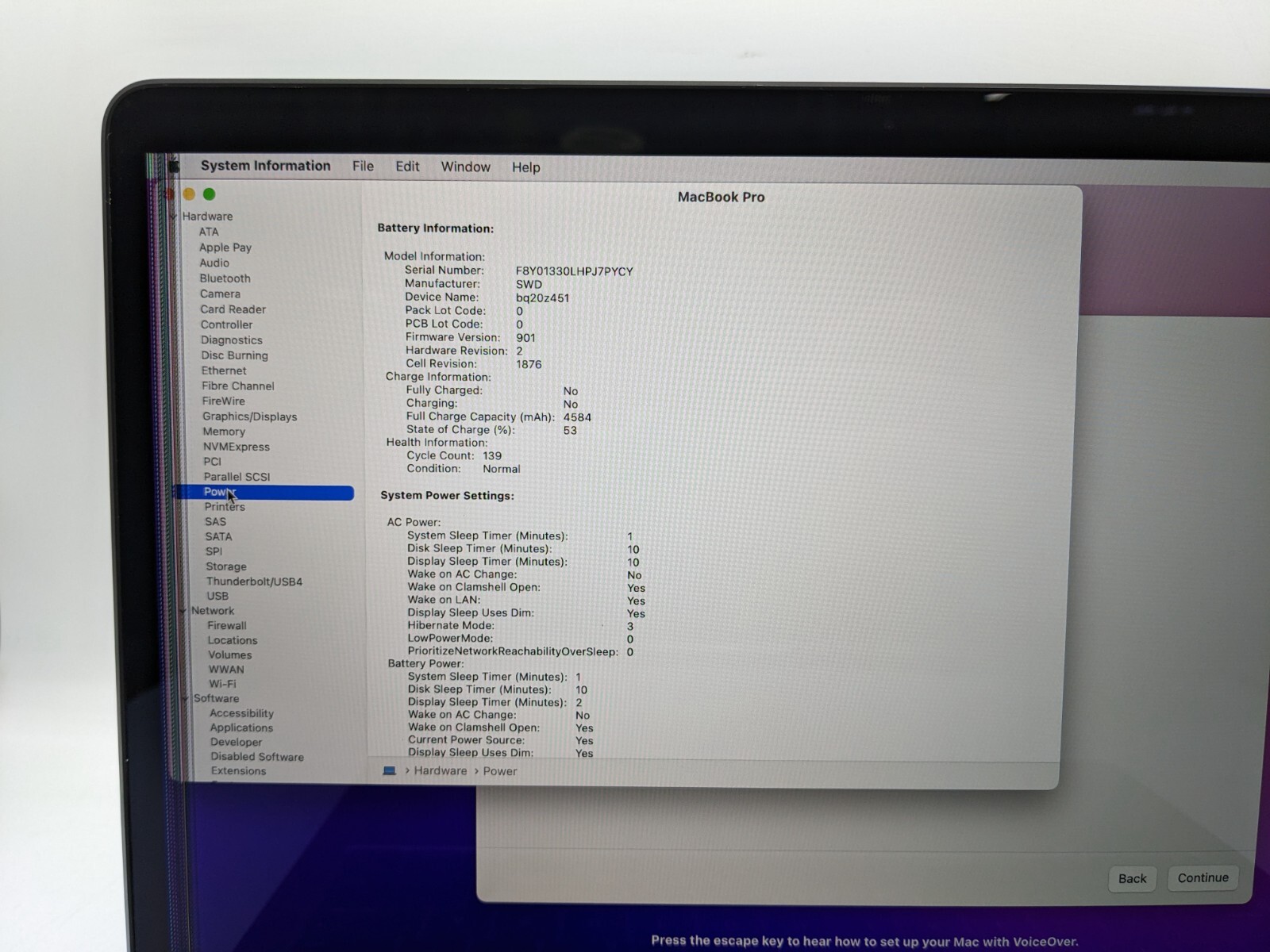Click Continue in the setup window
The image size is (1270, 952).
pos(1203,877)
